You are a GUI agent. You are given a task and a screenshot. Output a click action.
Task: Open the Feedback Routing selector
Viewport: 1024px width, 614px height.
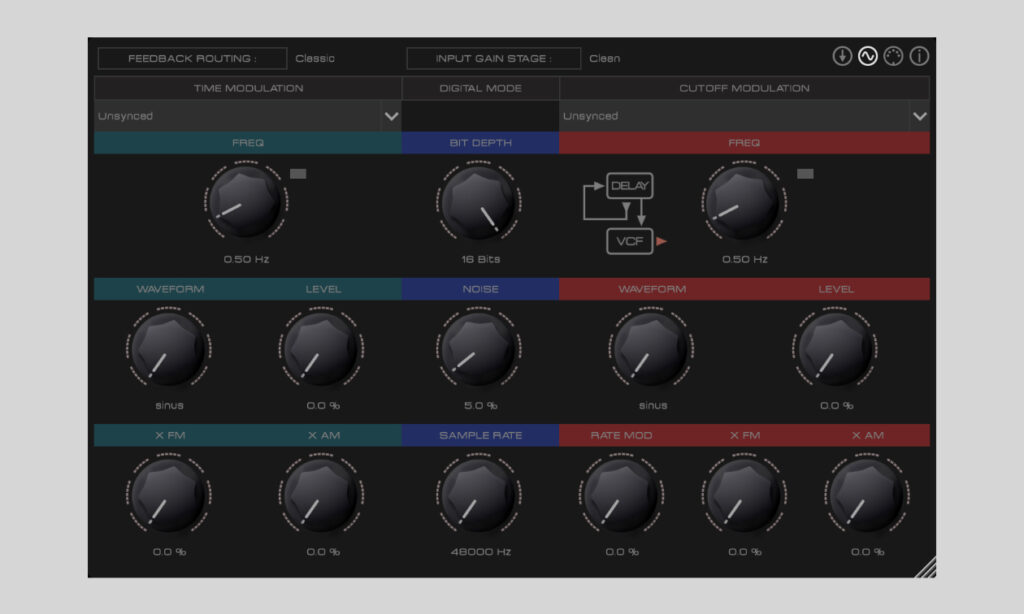pyautogui.click(x=192, y=58)
